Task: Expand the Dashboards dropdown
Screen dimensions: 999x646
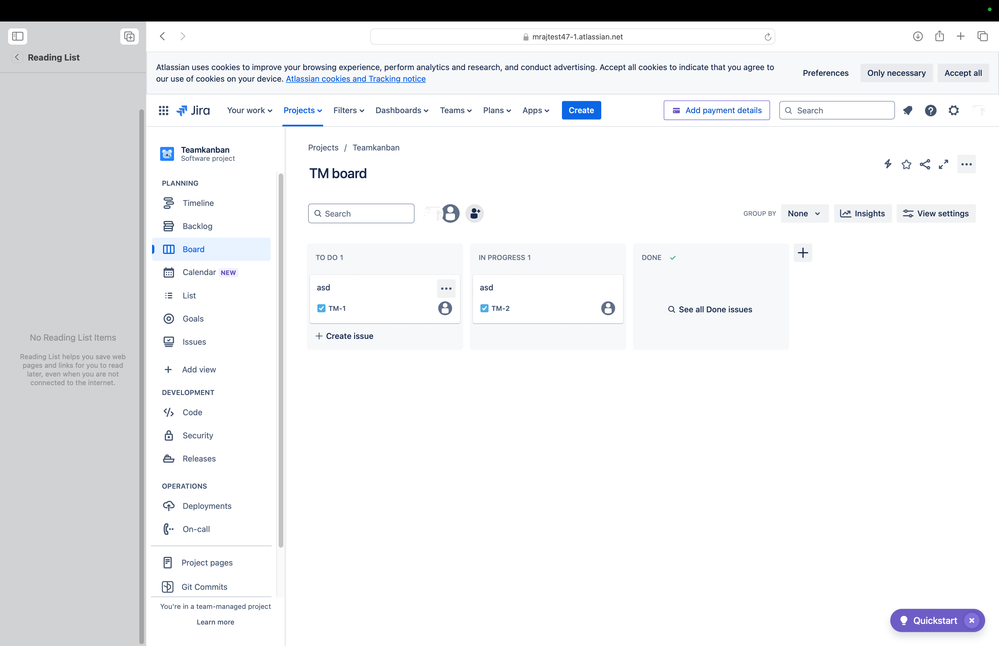Action: 401,110
